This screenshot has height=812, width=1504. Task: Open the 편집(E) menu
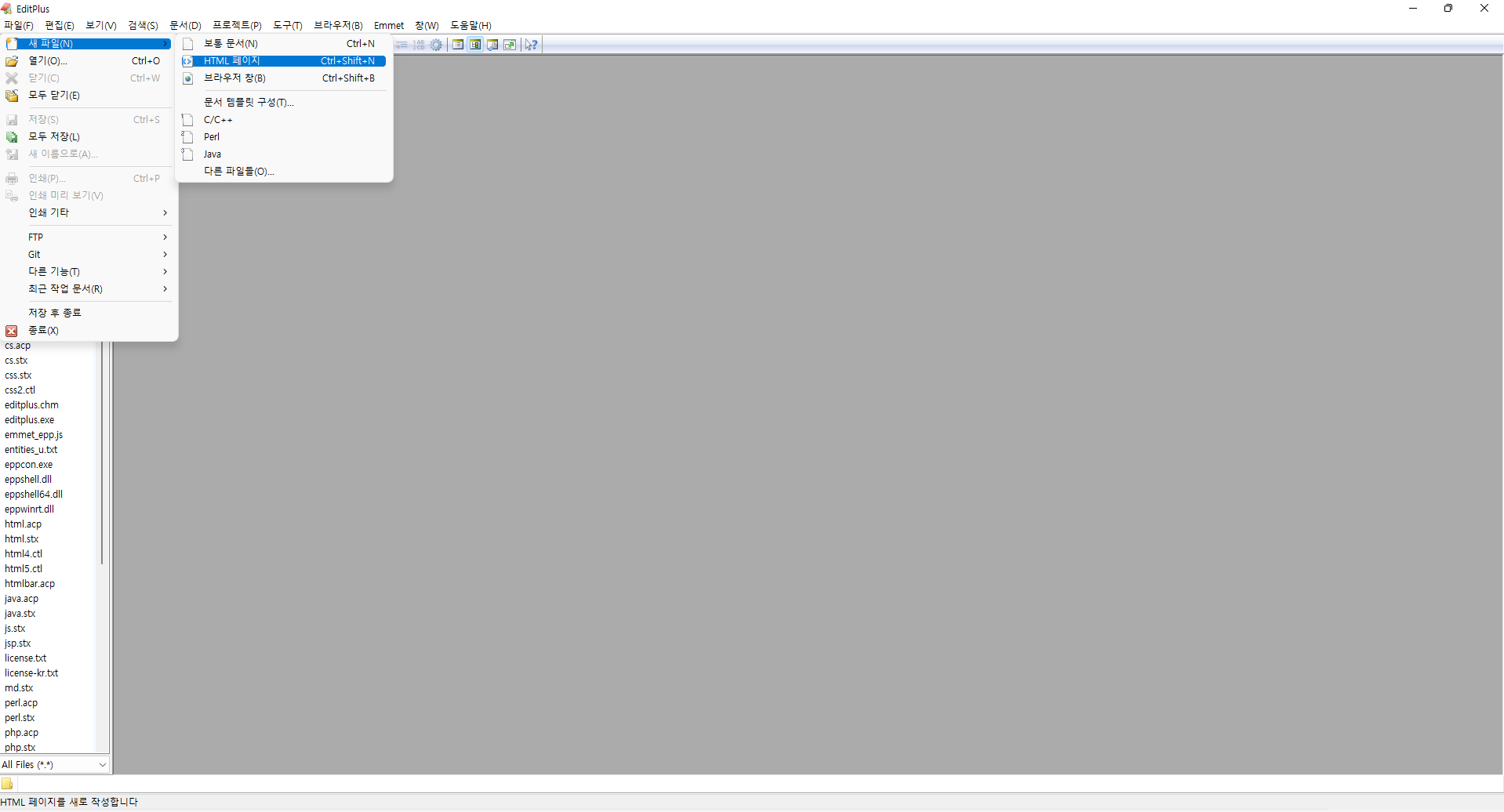tap(60, 26)
